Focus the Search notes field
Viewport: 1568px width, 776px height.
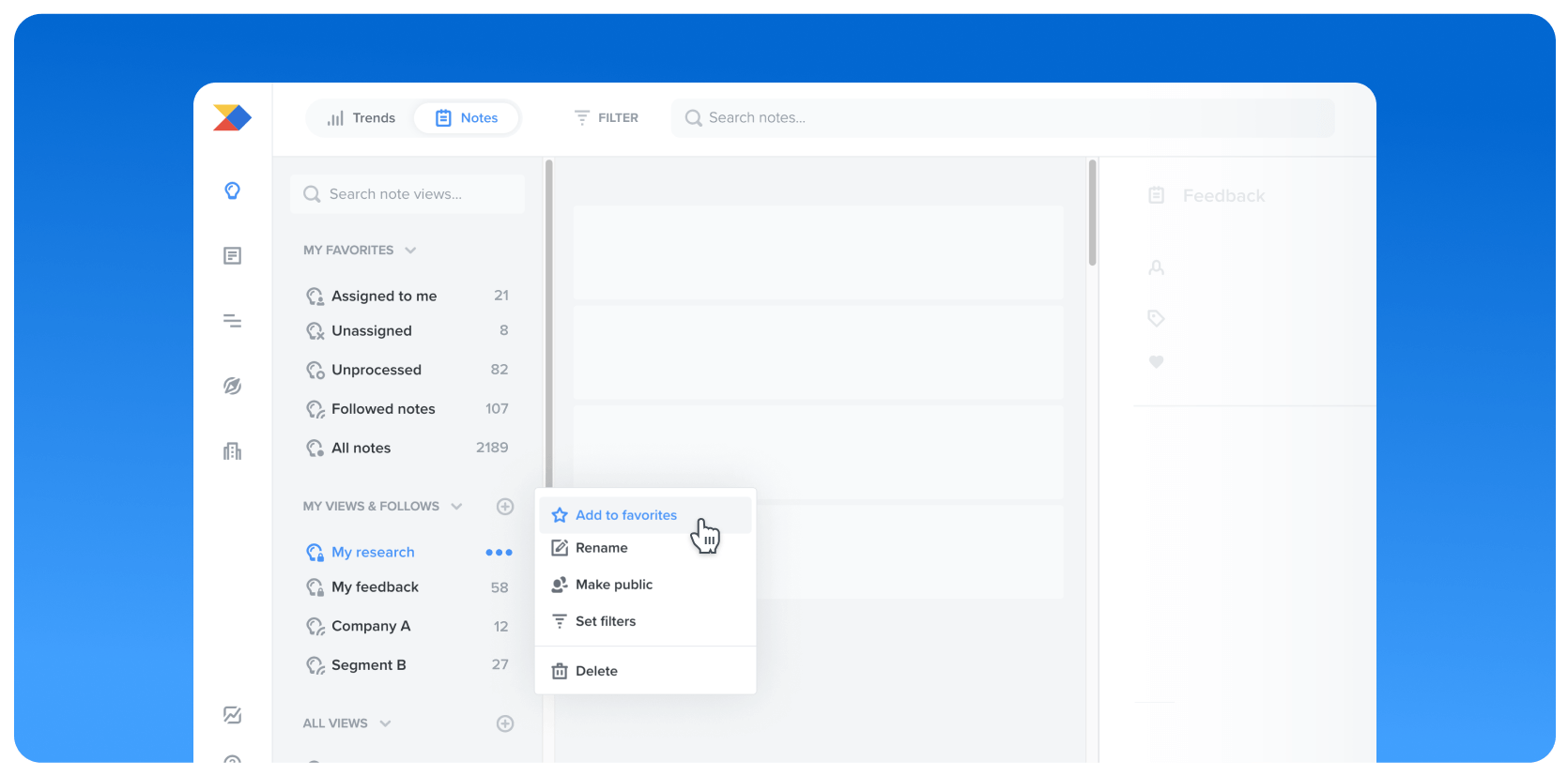pos(1003,117)
